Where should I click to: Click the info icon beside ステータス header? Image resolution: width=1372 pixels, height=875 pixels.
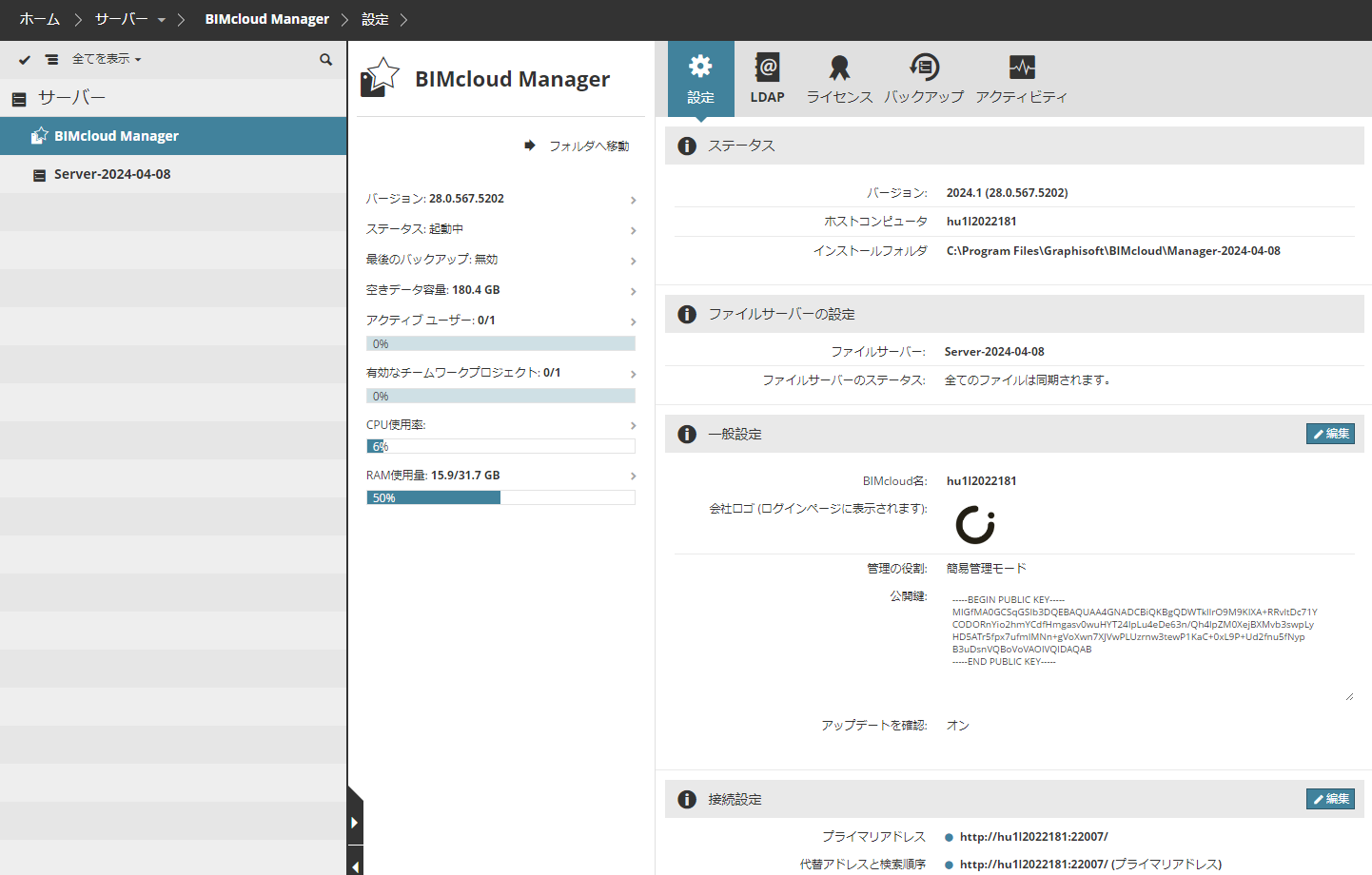coord(687,146)
